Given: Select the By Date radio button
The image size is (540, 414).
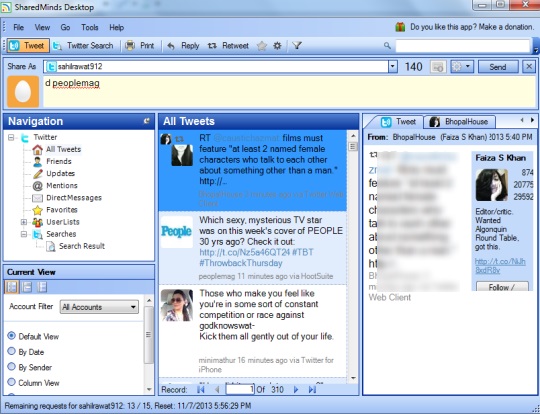Looking at the screenshot, I should (x=12, y=351).
